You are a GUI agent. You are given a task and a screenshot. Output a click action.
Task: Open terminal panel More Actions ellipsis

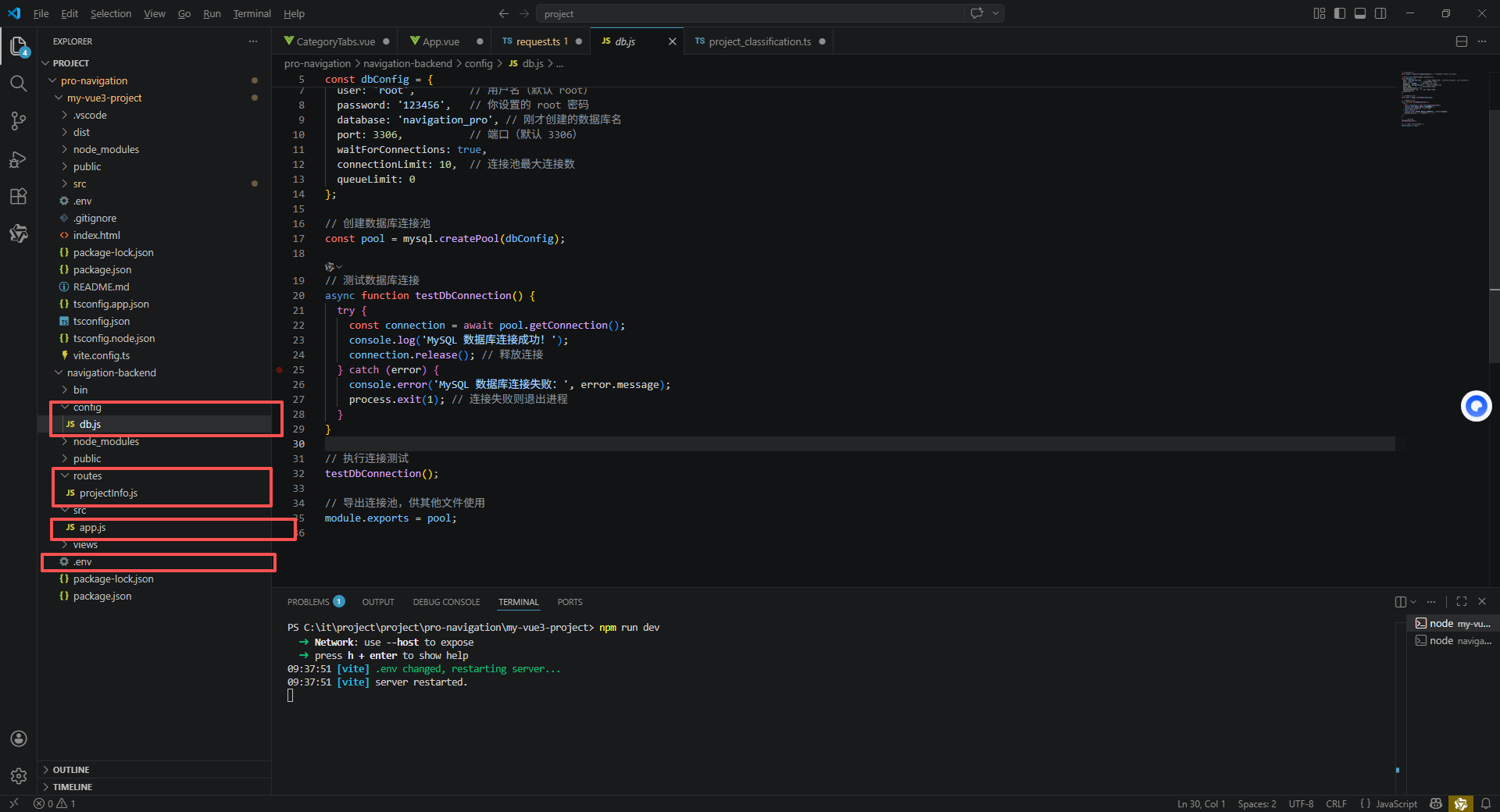[1431, 602]
